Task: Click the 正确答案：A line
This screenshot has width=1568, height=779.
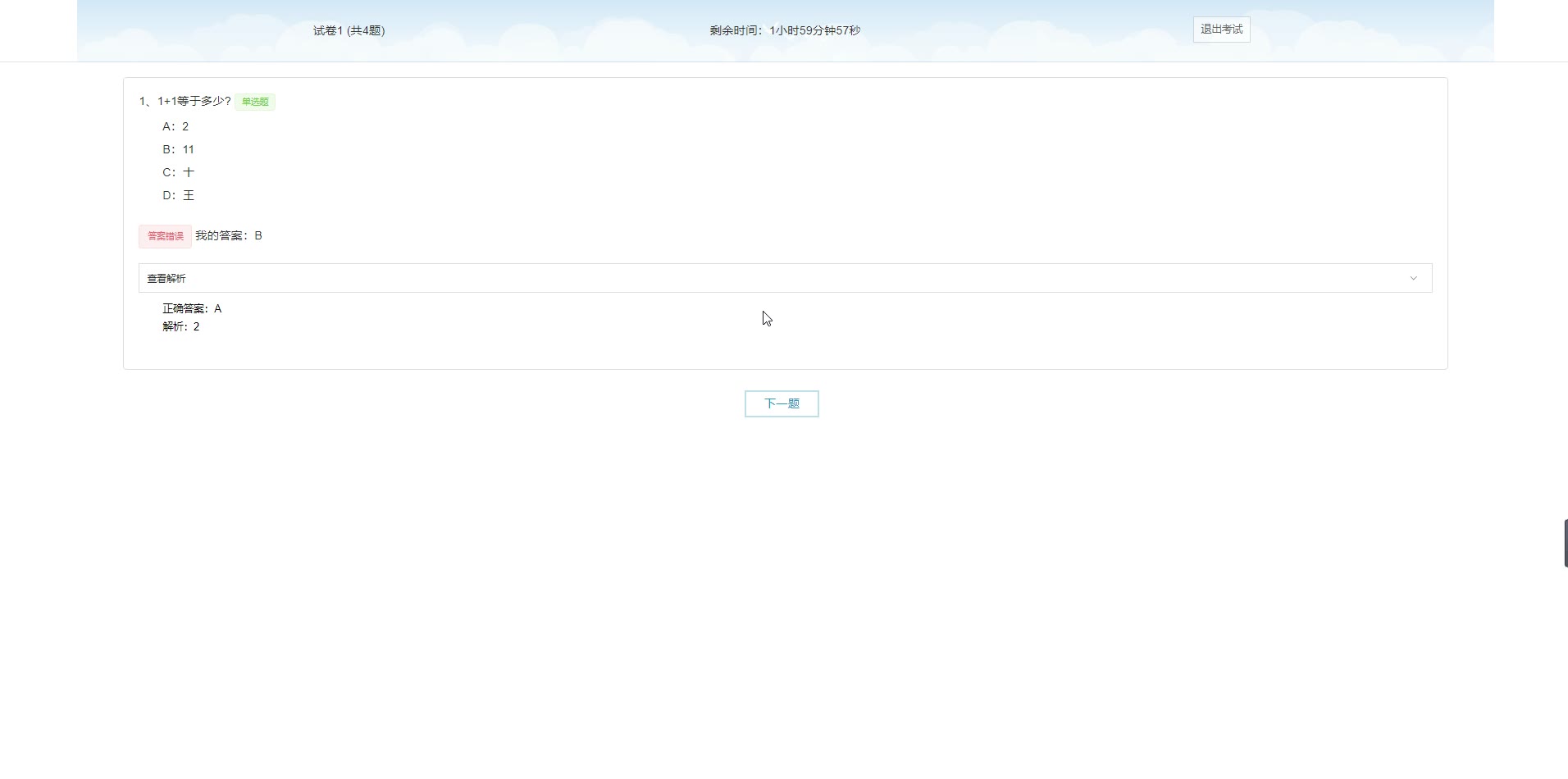Action: [x=192, y=308]
